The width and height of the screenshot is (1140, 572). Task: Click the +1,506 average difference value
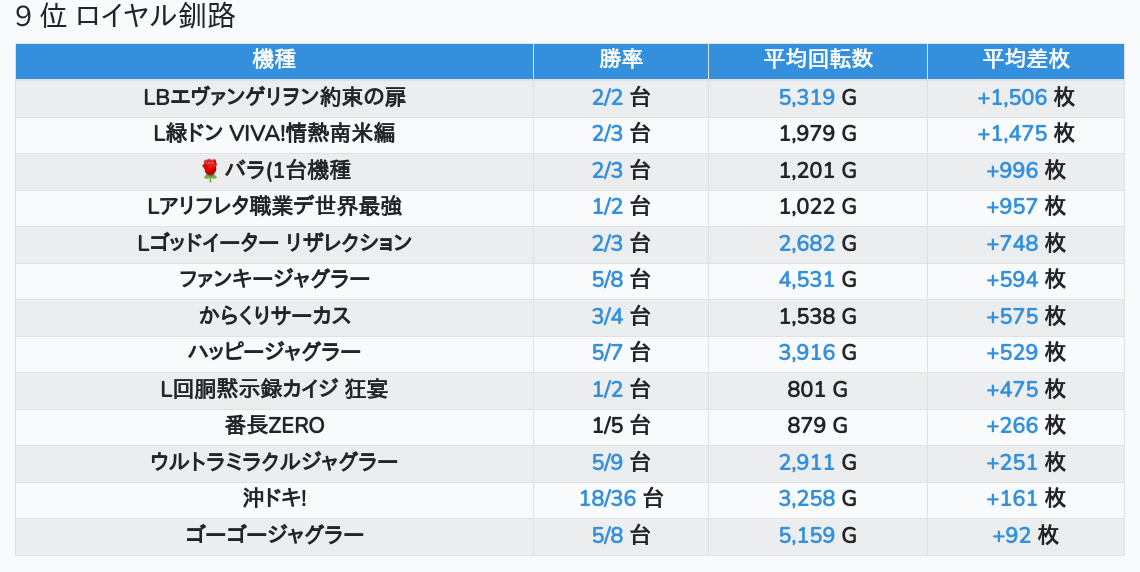click(x=1012, y=98)
